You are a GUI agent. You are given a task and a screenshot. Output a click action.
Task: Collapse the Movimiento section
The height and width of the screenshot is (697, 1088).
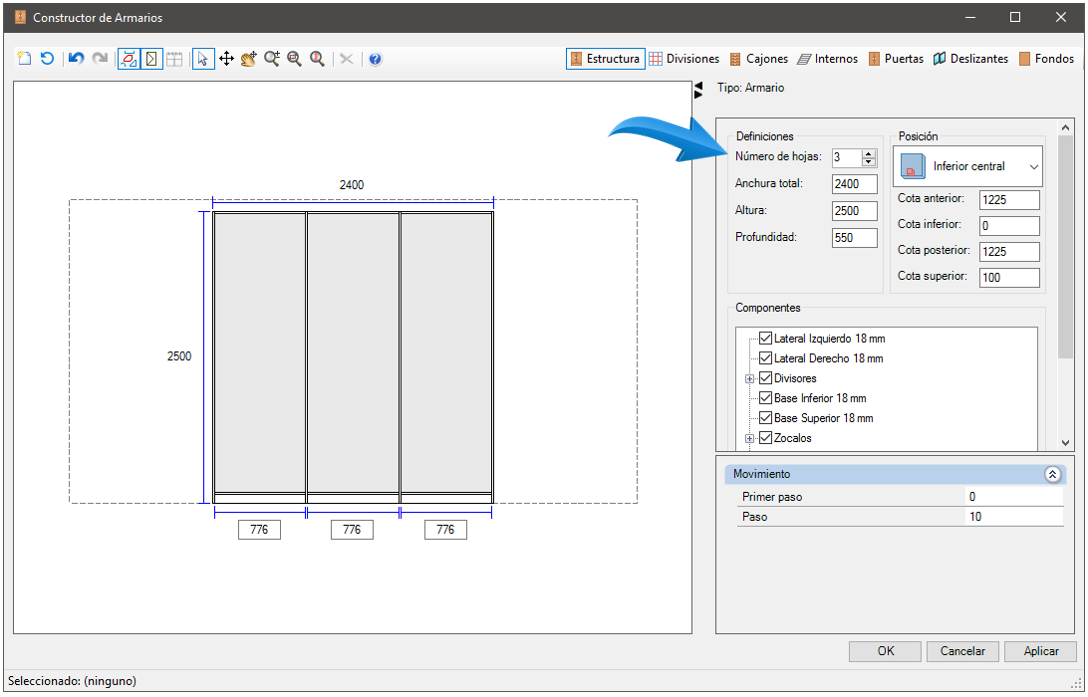point(1052,475)
